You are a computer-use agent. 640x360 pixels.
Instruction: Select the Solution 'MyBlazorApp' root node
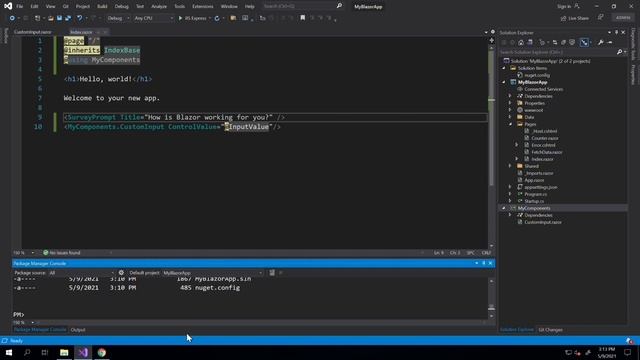(x=550, y=61)
